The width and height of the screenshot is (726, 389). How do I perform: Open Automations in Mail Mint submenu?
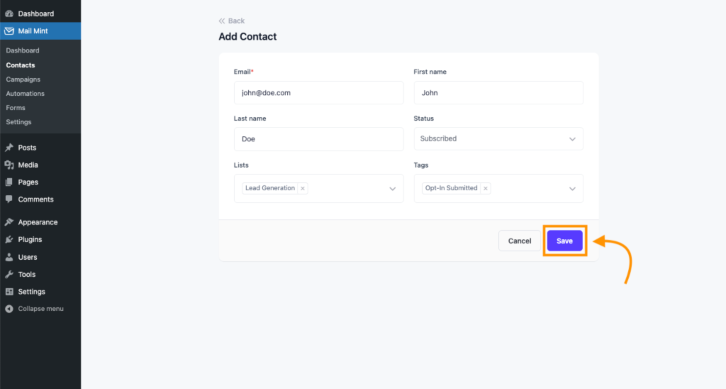click(25, 94)
